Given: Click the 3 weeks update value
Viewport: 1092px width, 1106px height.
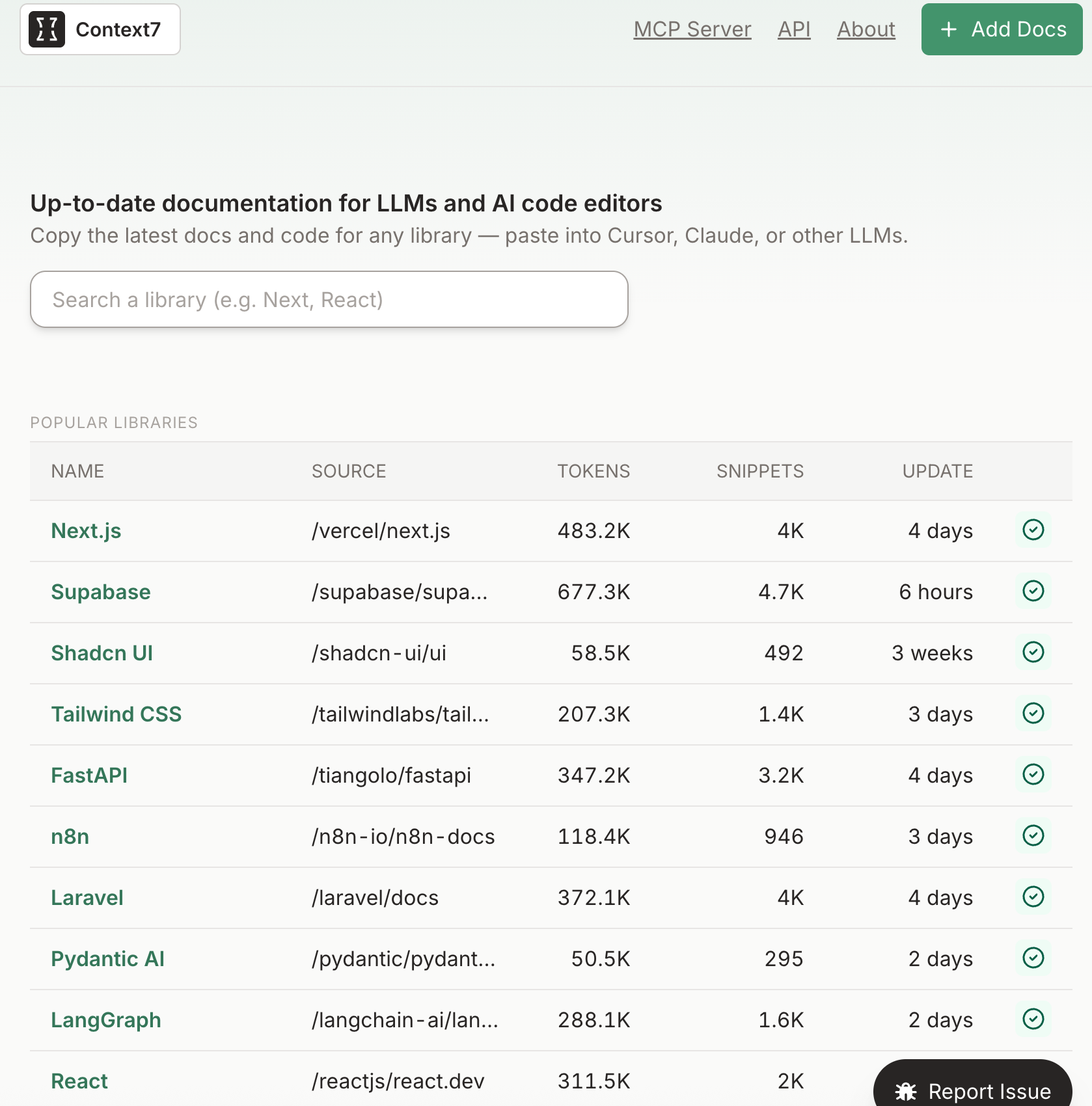Looking at the screenshot, I should 933,653.
